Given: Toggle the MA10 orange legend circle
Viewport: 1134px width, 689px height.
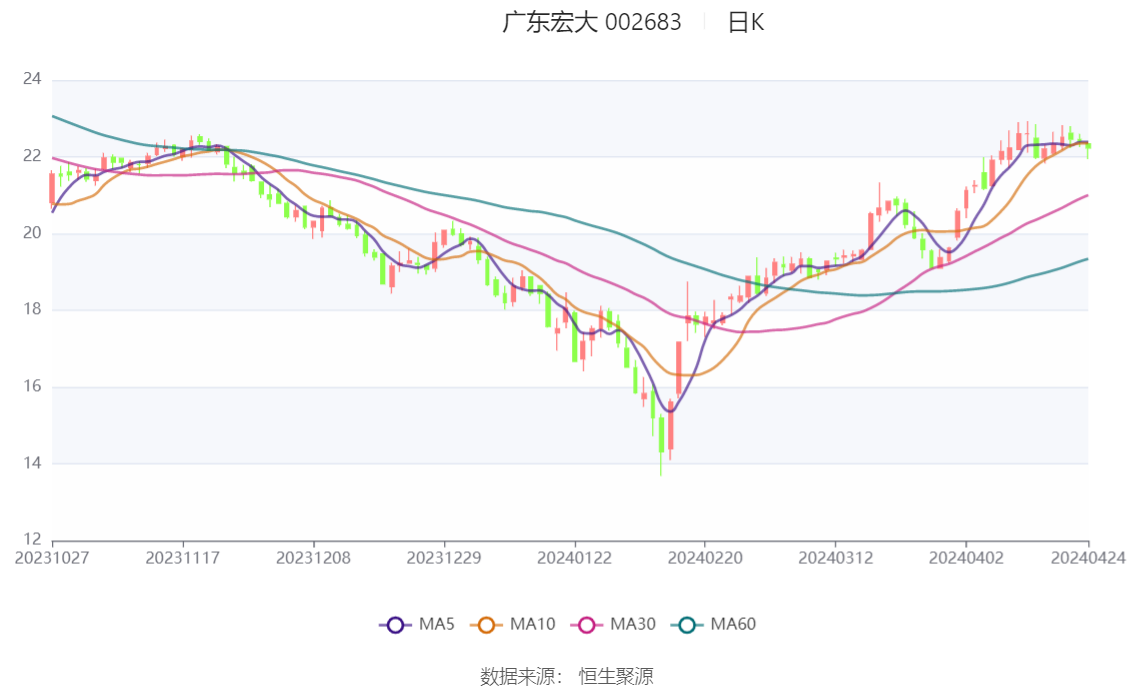Looking at the screenshot, I should pyautogui.click(x=486, y=625).
